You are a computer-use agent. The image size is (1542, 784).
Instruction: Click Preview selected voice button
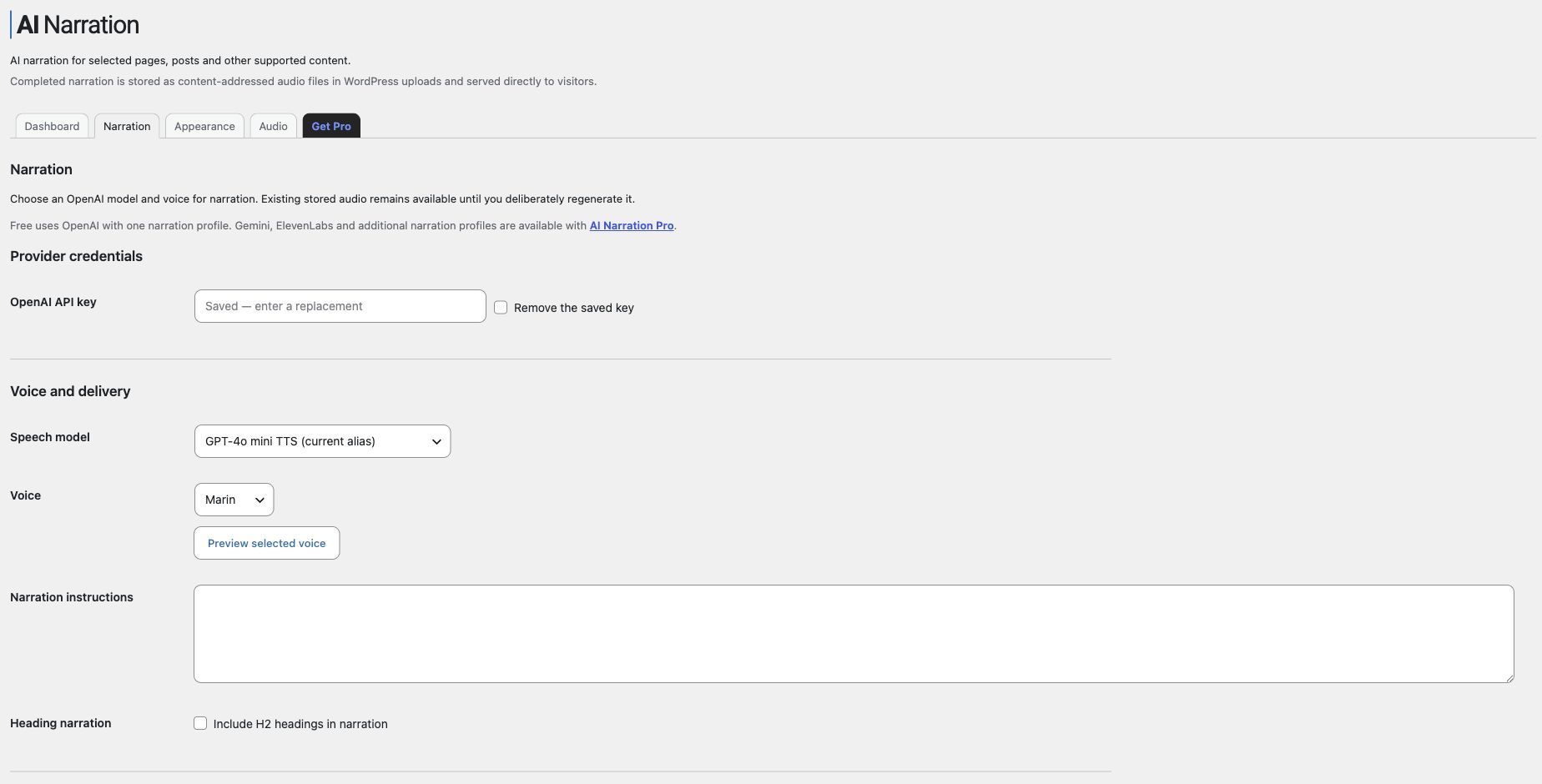(x=266, y=543)
